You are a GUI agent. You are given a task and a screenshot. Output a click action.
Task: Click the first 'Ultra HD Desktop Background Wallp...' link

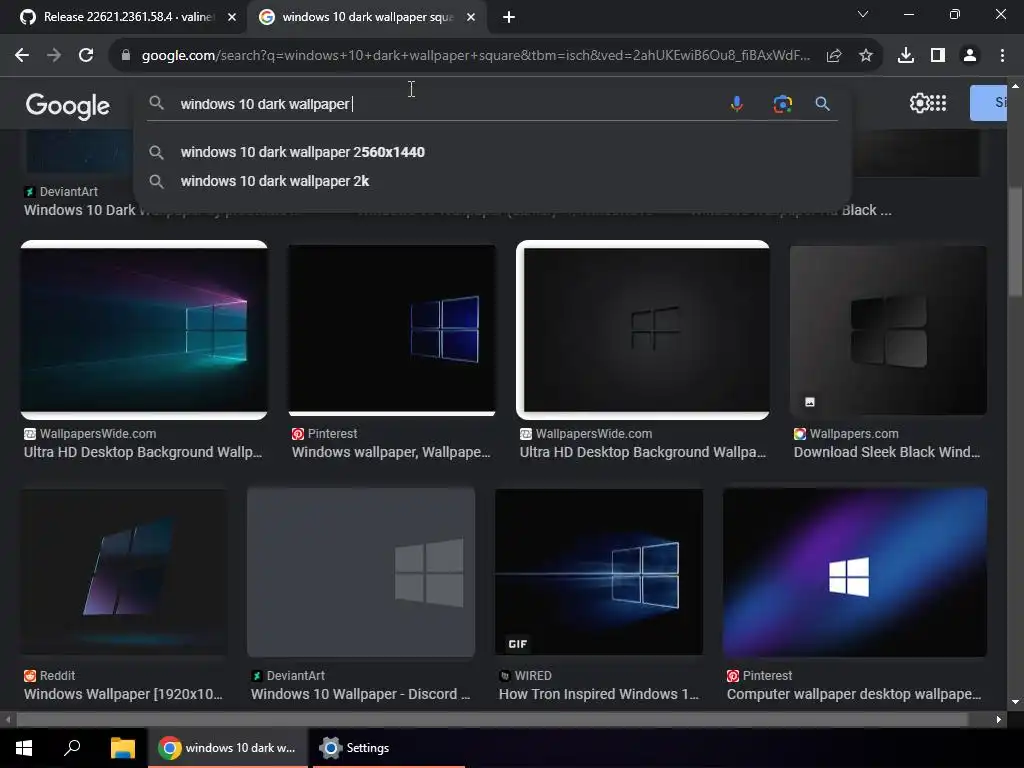coord(142,452)
